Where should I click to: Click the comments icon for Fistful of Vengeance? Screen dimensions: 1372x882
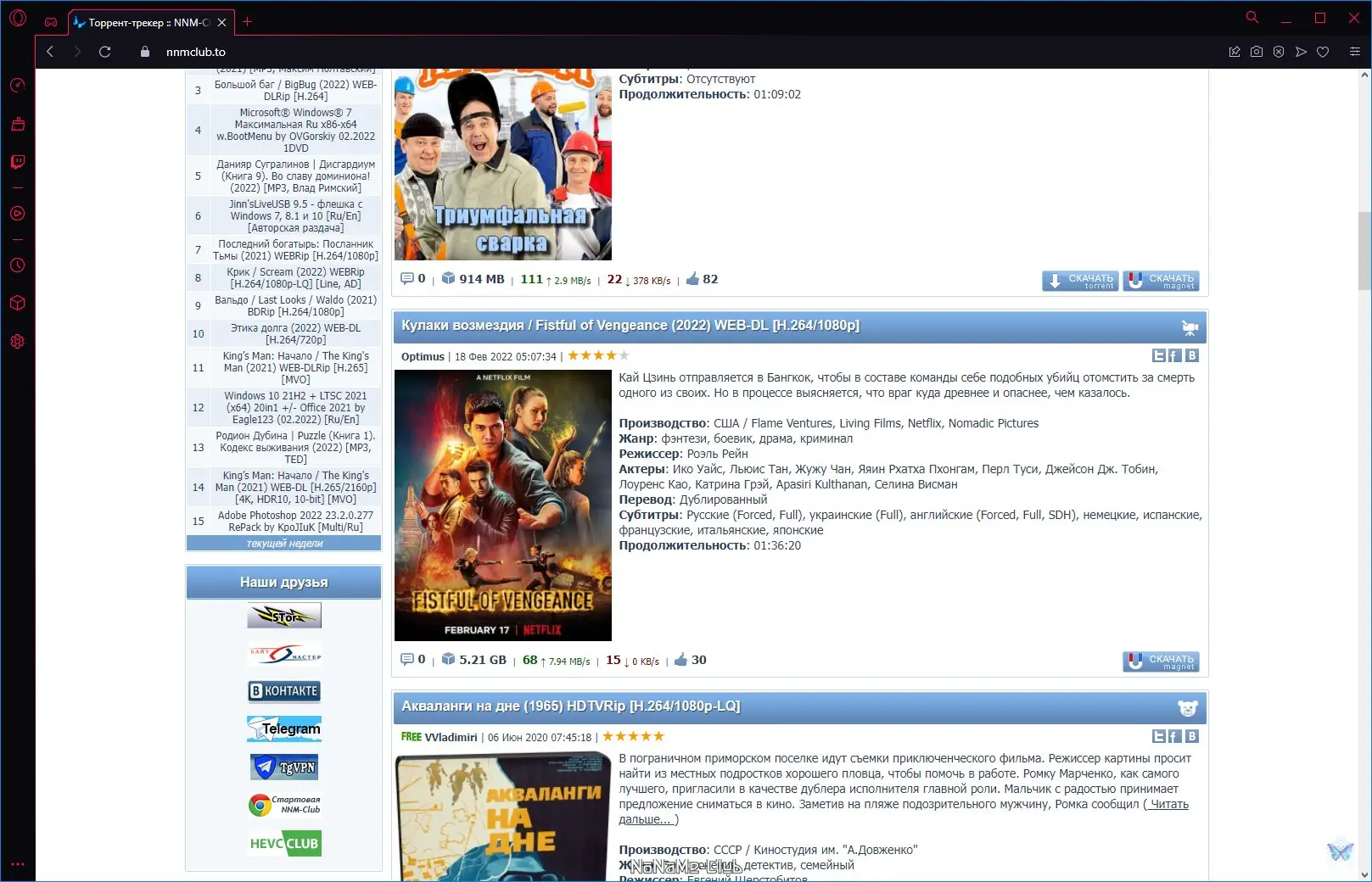click(407, 660)
